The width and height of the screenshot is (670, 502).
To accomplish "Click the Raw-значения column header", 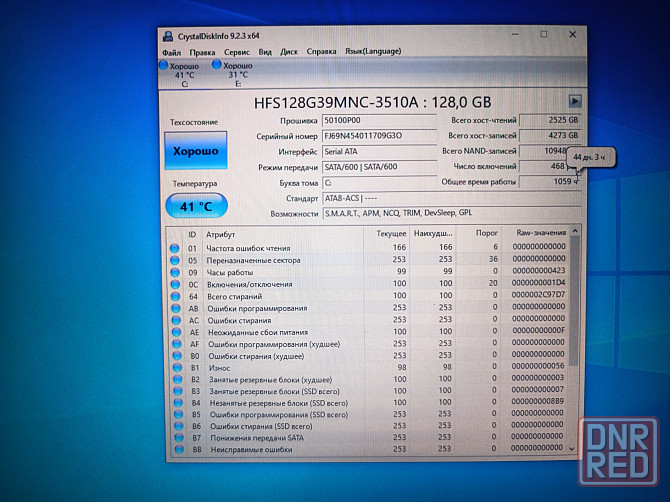I will (x=536, y=233).
